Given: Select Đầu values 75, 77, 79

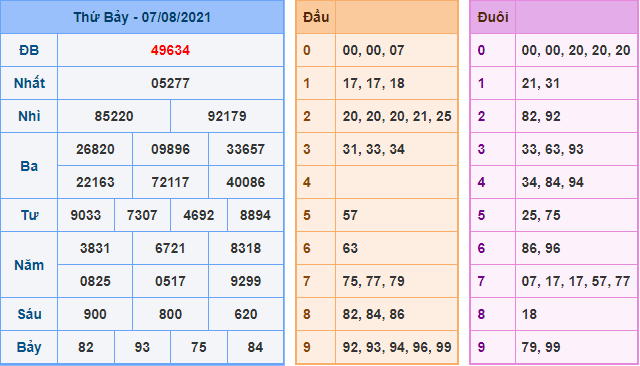Looking at the screenshot, I should click(373, 282).
